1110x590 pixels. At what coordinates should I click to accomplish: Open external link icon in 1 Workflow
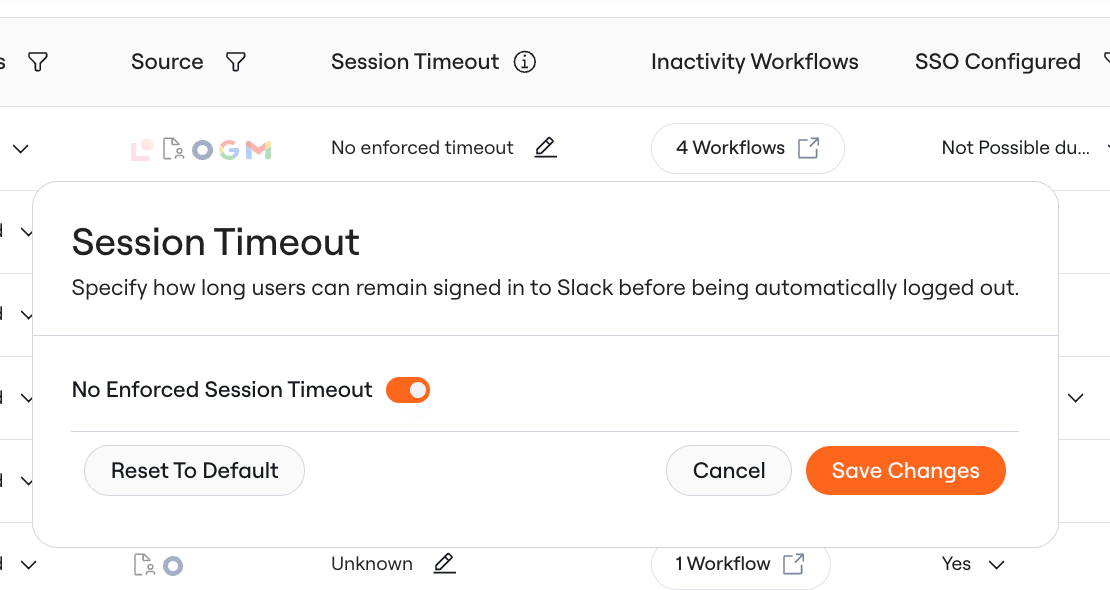pos(794,564)
